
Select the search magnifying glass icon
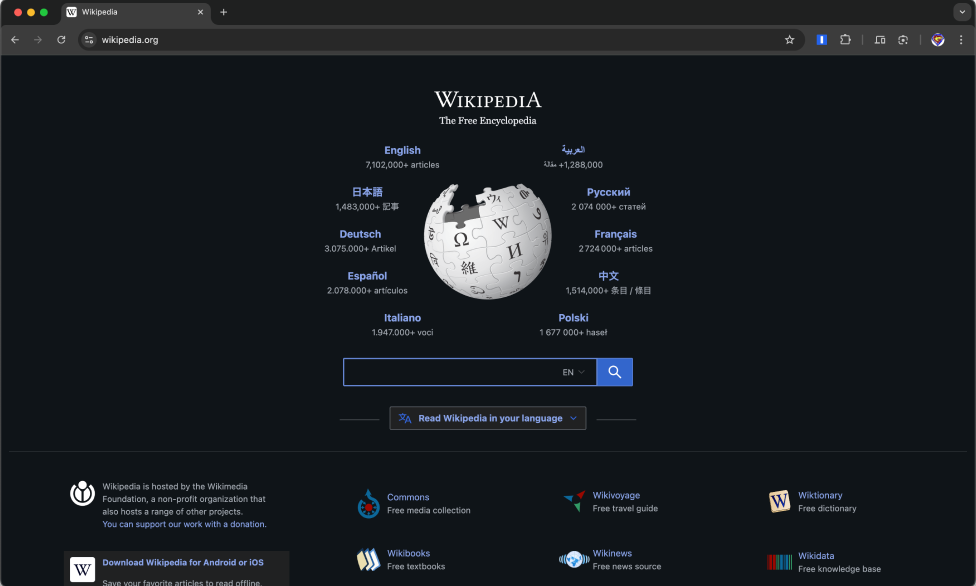point(614,371)
